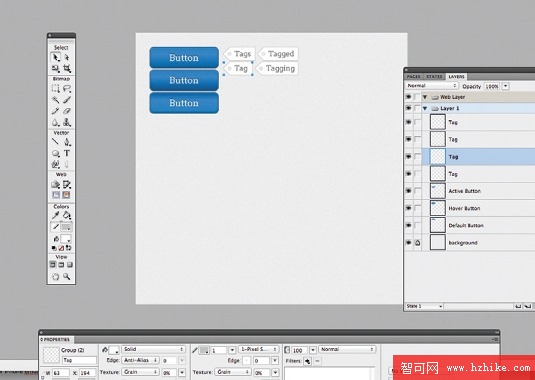Collapse the Web Layer disclosure triangle
This screenshot has width=535, height=380.
click(x=425, y=97)
